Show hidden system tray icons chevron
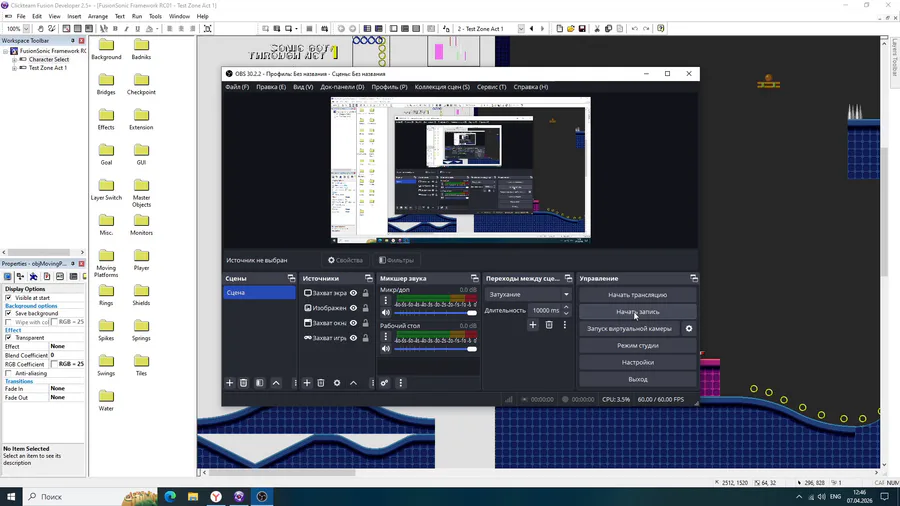 (x=799, y=497)
